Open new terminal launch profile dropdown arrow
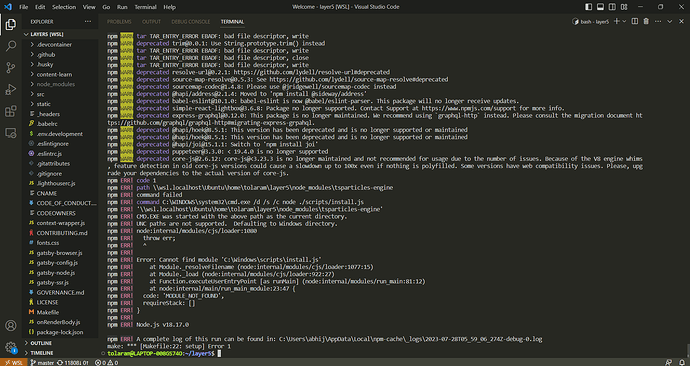Viewport: 690px width, 366px height. pos(624,22)
